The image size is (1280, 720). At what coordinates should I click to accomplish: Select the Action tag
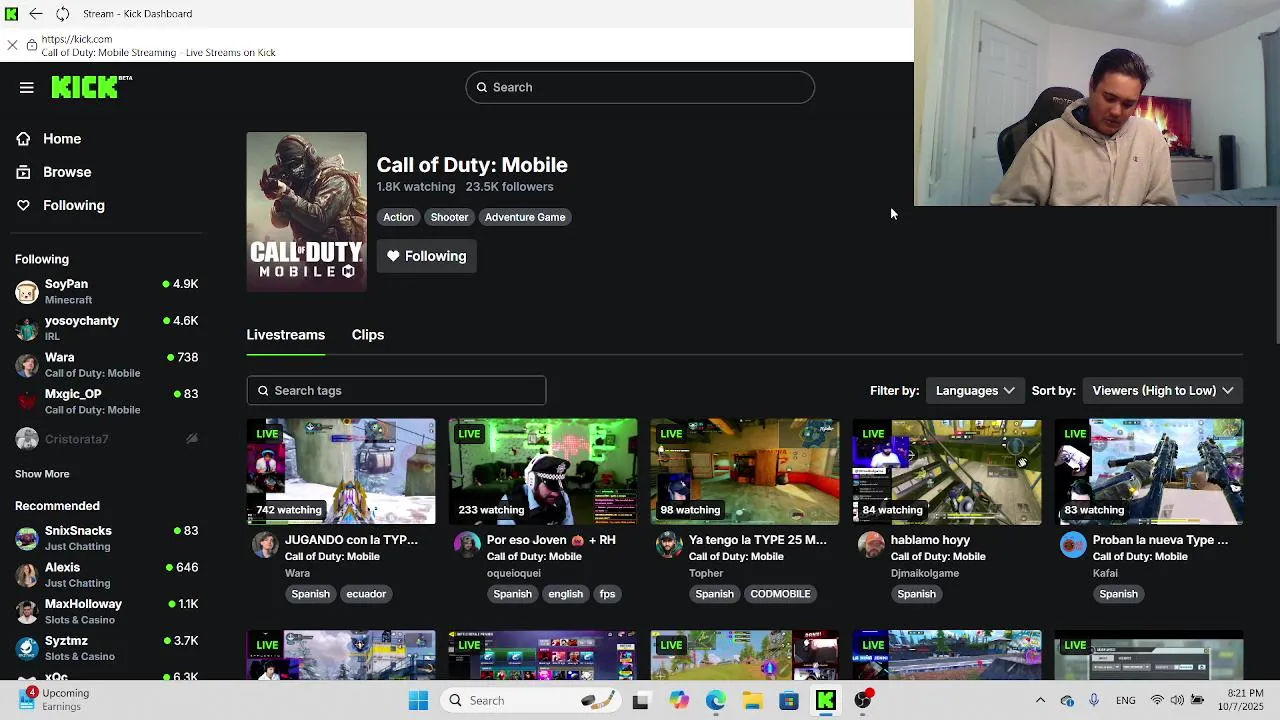tap(398, 217)
